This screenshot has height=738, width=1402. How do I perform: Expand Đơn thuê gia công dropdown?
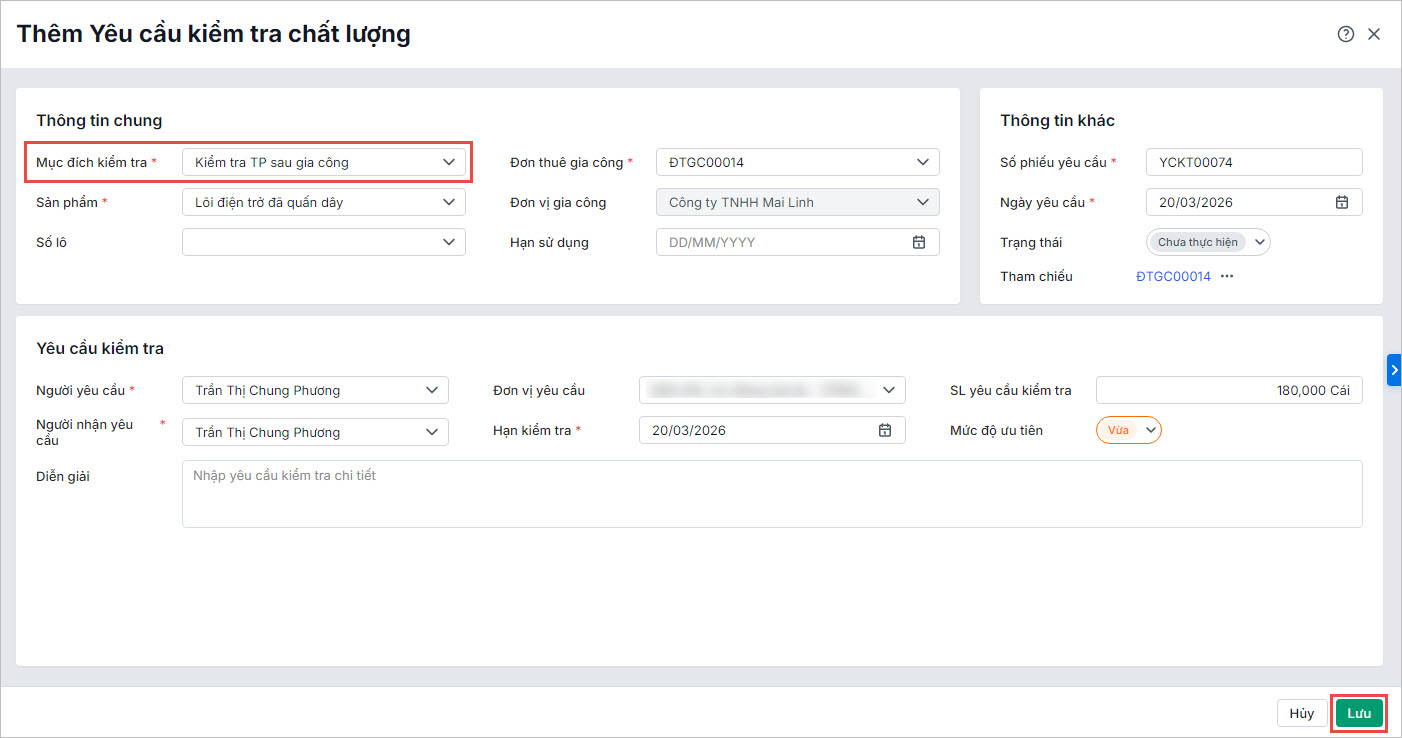[797, 162]
